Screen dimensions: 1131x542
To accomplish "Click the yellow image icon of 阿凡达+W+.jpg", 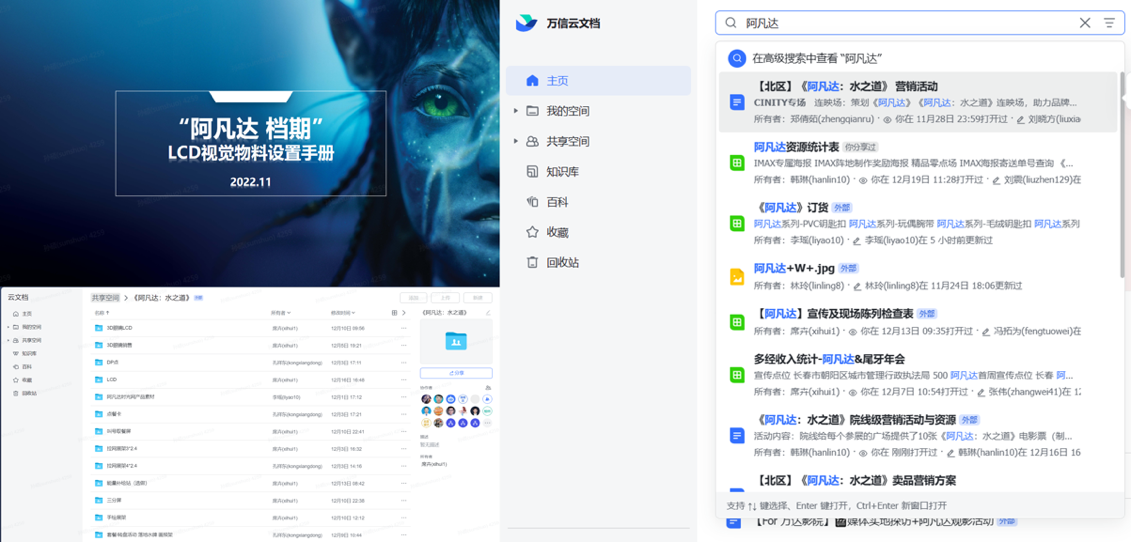I will tap(736, 277).
